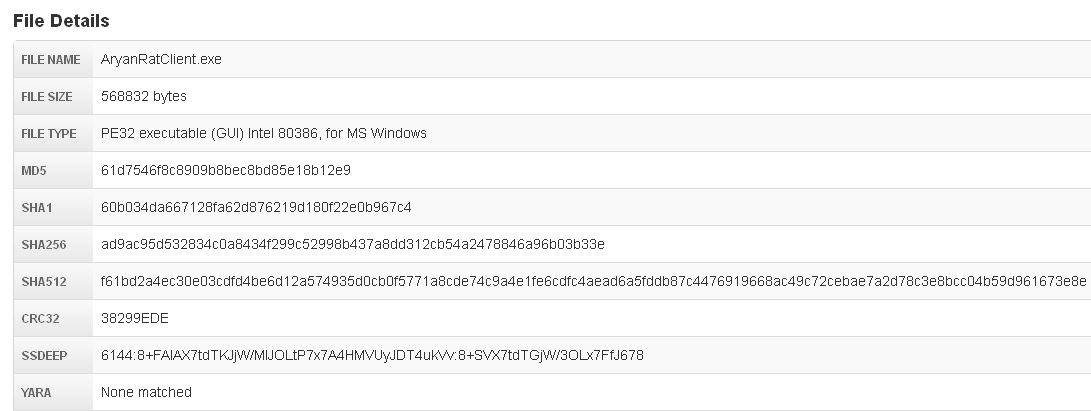
Task: Click the MD5 label cell
Action: click(x=35, y=171)
